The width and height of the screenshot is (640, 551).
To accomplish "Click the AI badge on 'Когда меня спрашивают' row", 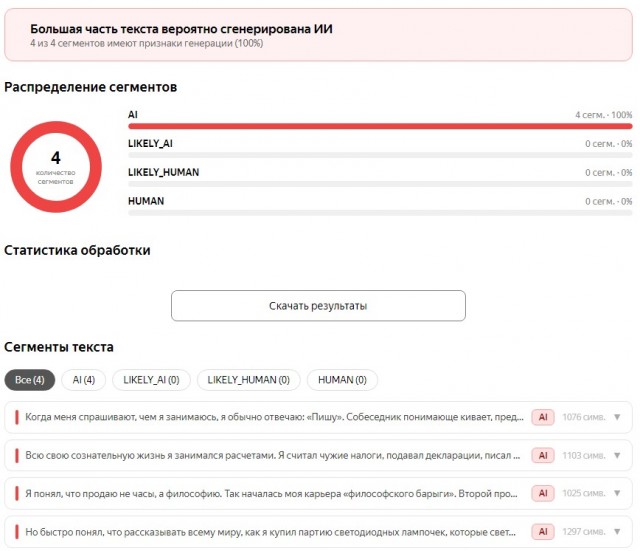I will [x=543, y=417].
